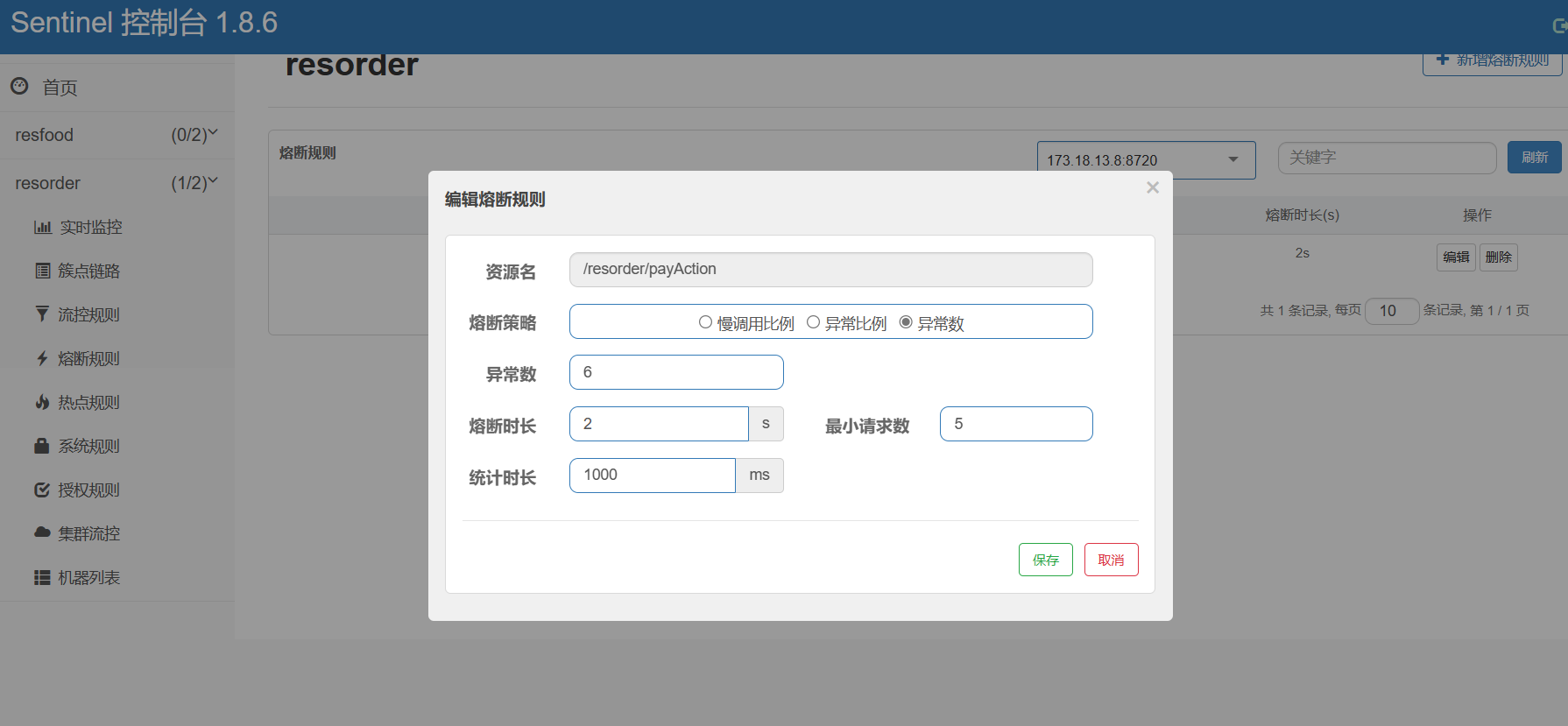This screenshot has width=1568, height=726.
Task: Click the green 保存 button
Action: click(x=1045, y=560)
